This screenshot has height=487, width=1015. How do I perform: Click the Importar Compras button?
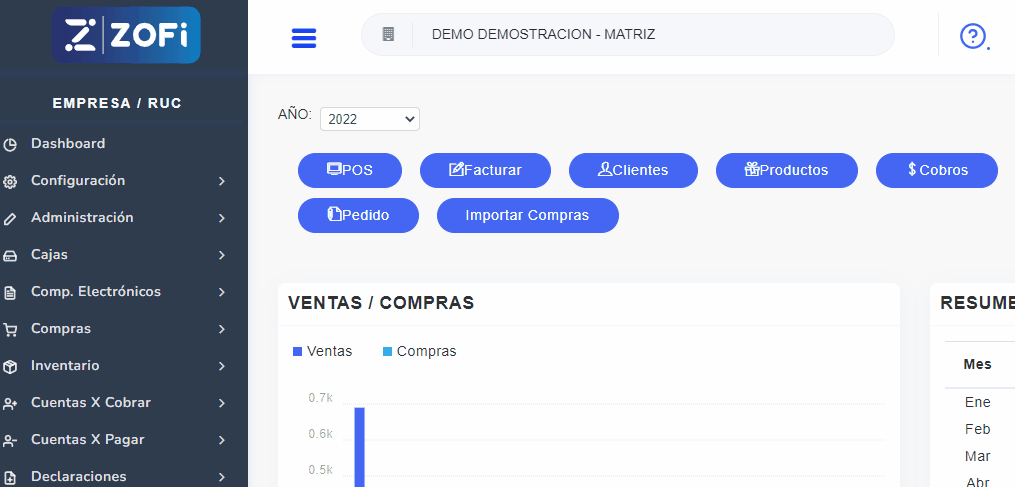(527, 215)
